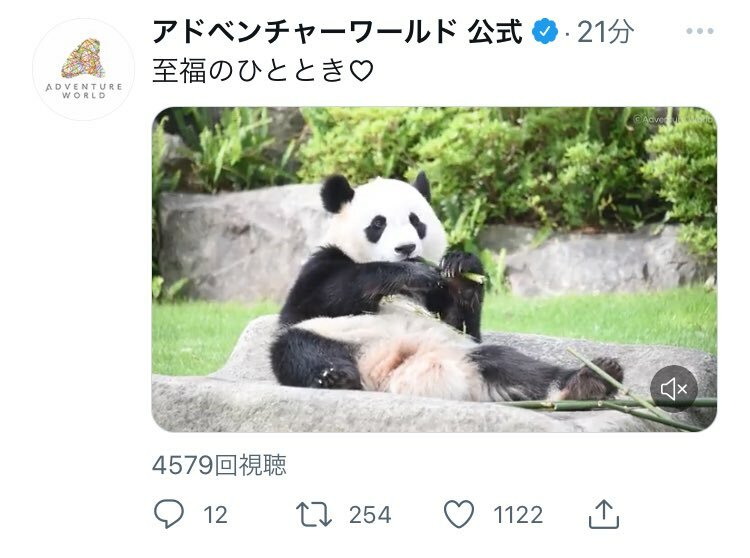Retweet this post using the arrows icon
Viewport: 750px width, 558px height.
pos(314,514)
